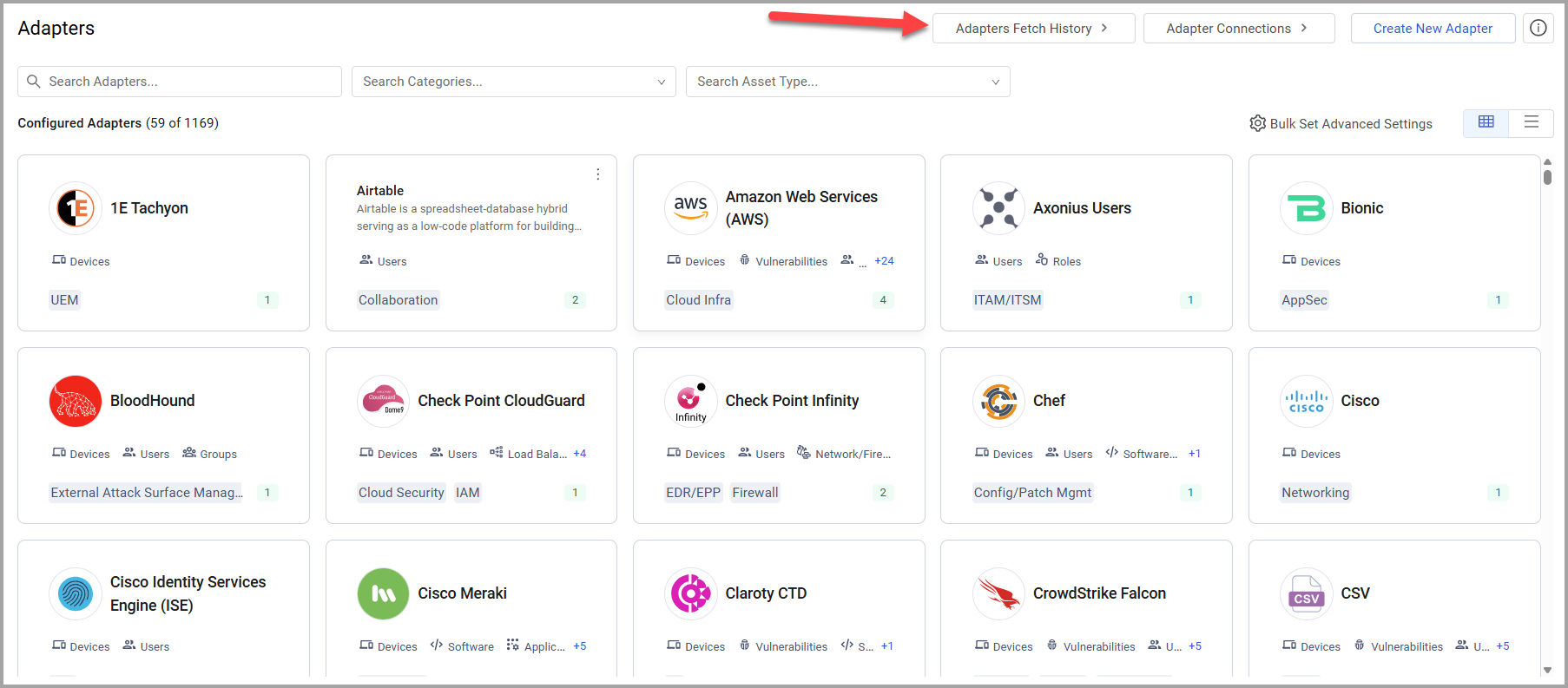Click Create New Adapter
The width and height of the screenshot is (1568, 688).
click(x=1433, y=28)
